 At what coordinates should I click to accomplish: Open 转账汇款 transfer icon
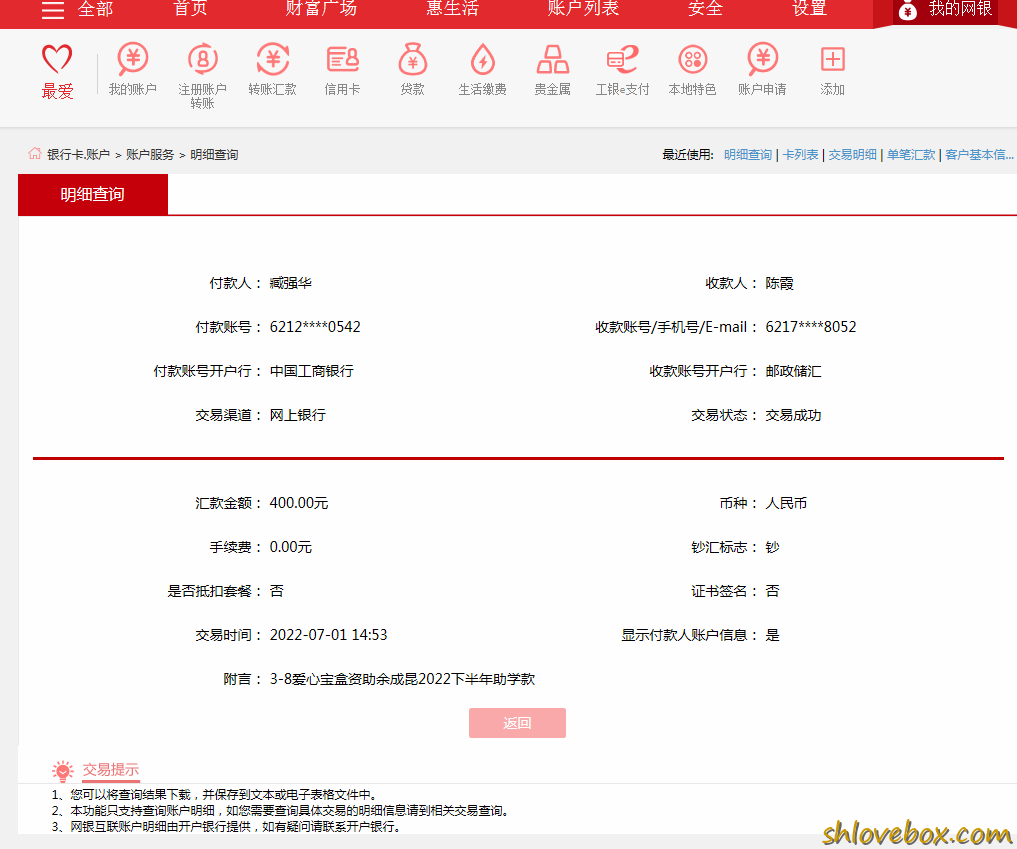[x=272, y=59]
